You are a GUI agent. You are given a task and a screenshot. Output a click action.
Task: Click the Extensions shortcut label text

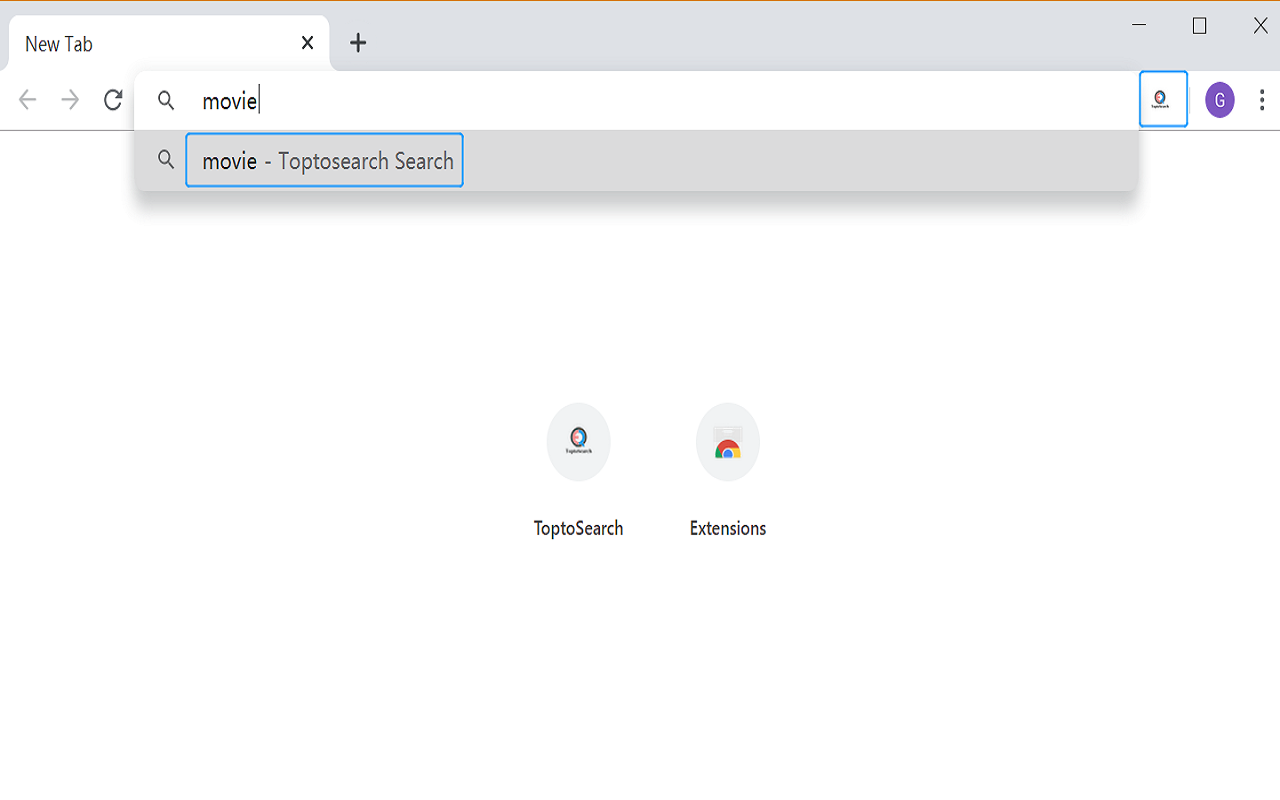(x=727, y=527)
